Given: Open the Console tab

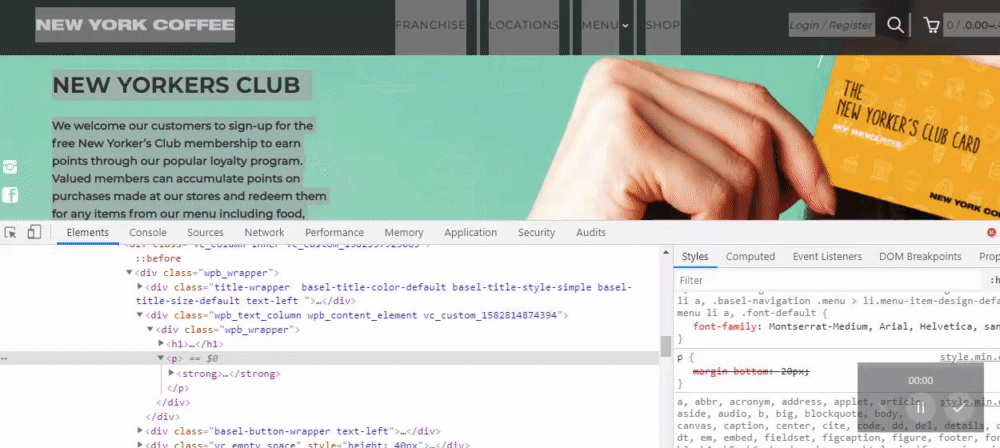Looking at the screenshot, I should [x=148, y=232].
